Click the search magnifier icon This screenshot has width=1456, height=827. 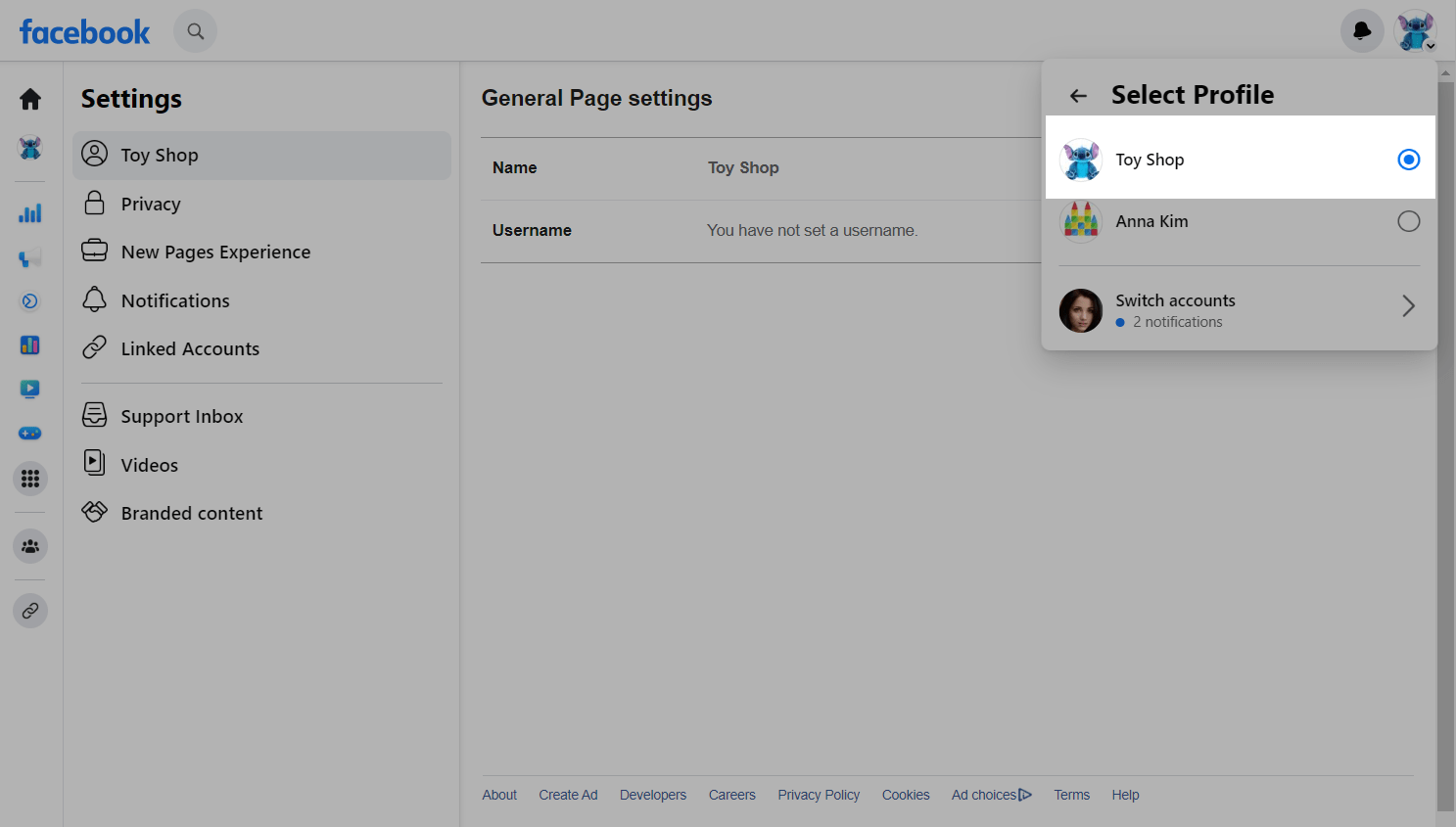click(x=196, y=31)
